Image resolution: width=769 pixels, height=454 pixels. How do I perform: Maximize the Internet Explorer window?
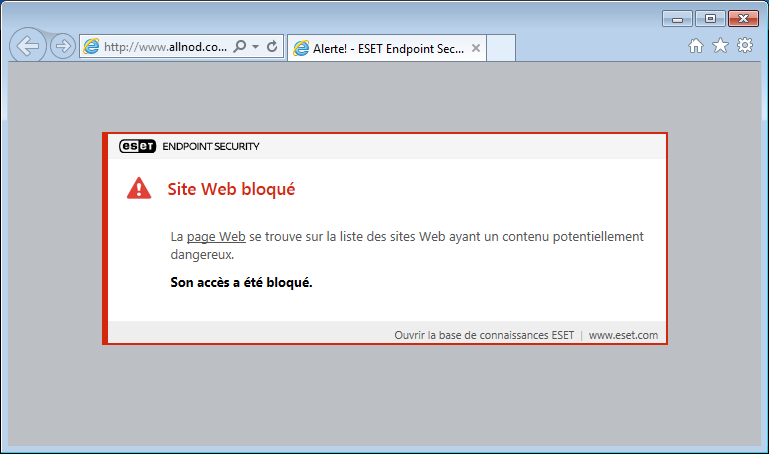coord(710,19)
